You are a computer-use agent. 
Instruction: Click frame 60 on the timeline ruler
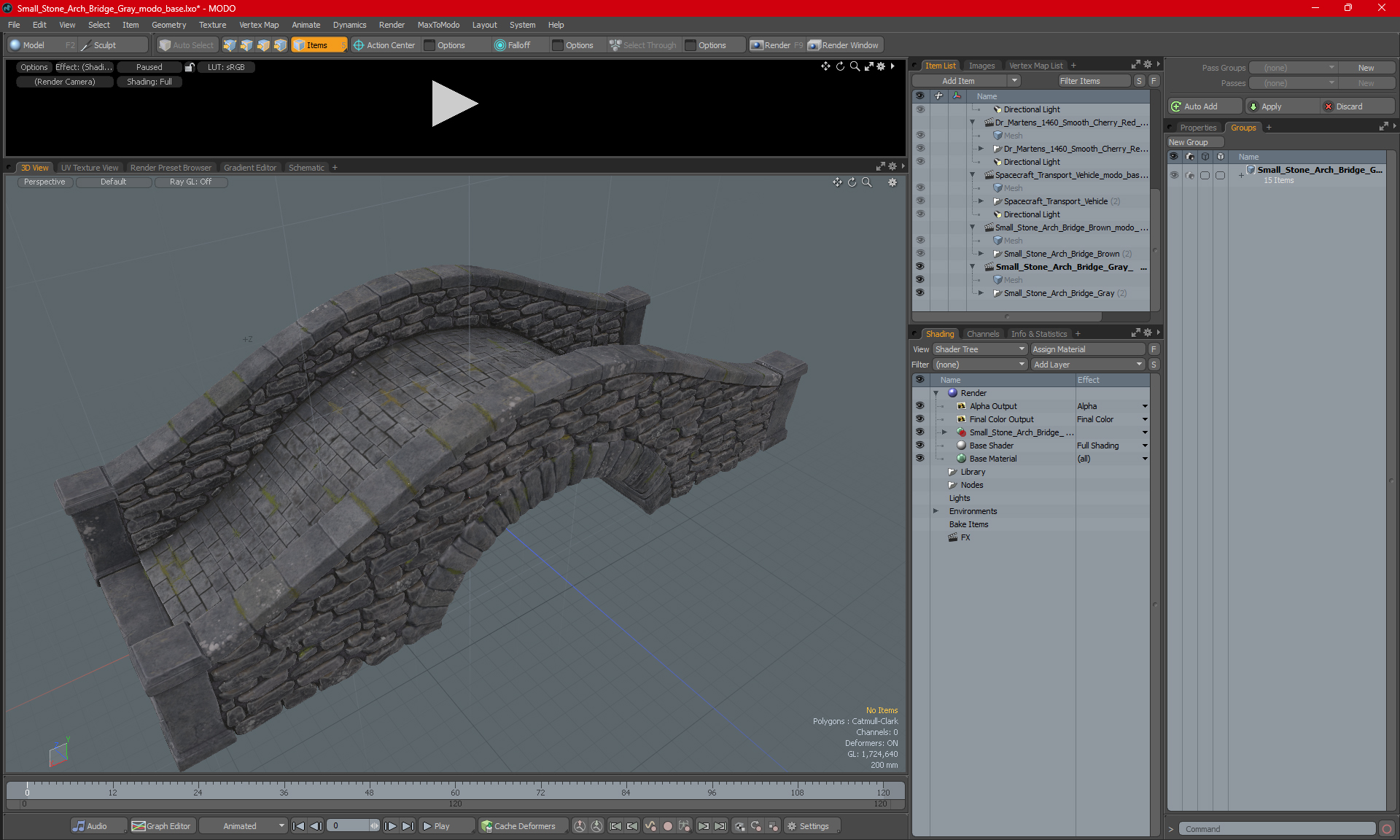[x=455, y=792]
